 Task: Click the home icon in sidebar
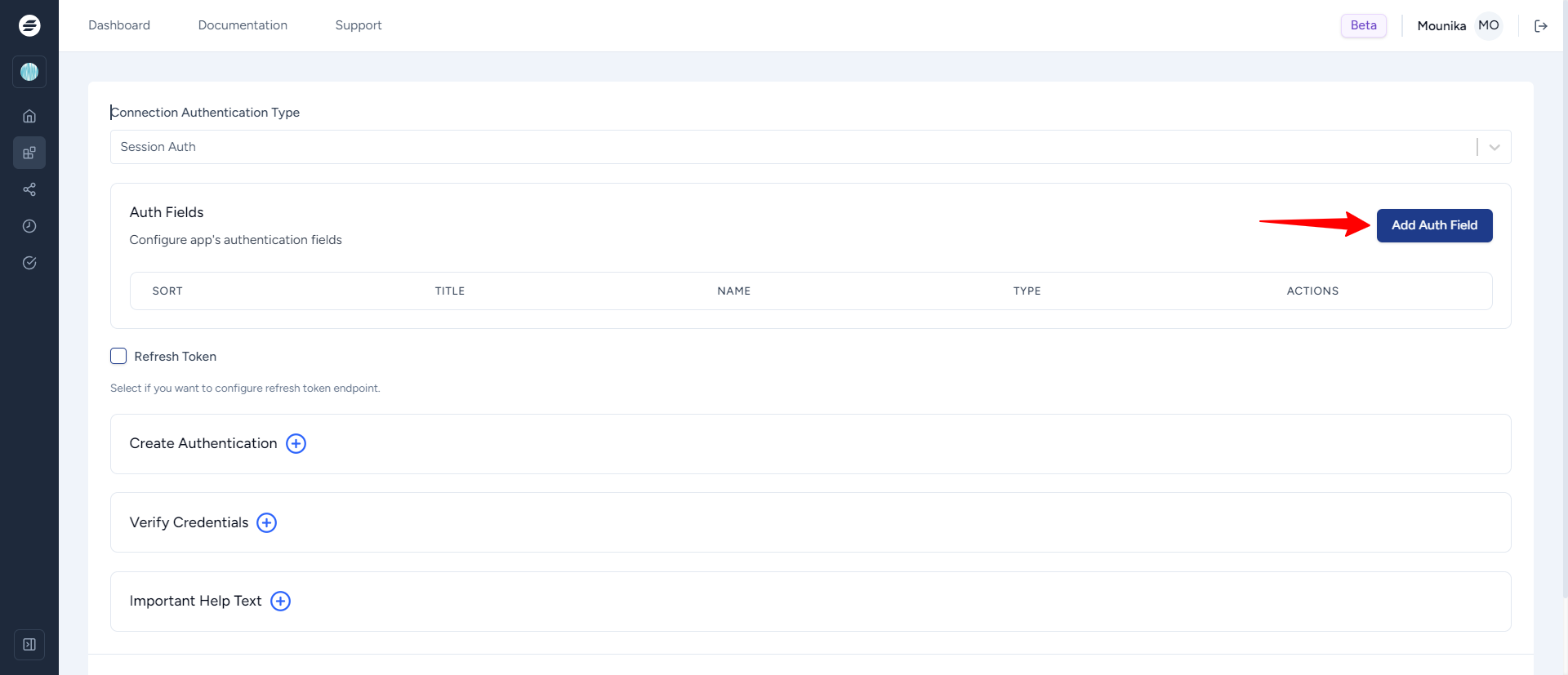(29, 116)
